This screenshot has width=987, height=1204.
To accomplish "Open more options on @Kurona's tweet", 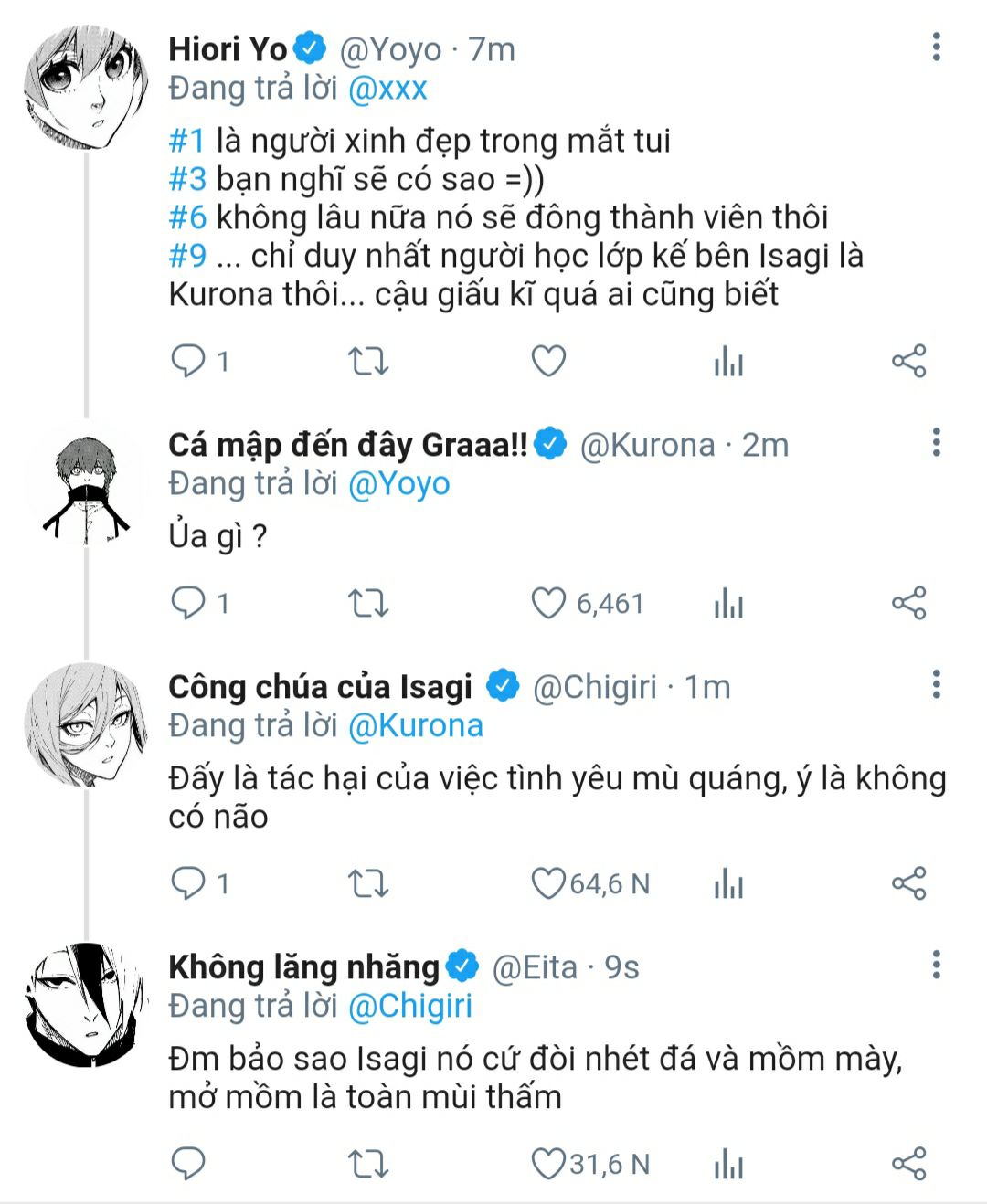I will click(936, 443).
